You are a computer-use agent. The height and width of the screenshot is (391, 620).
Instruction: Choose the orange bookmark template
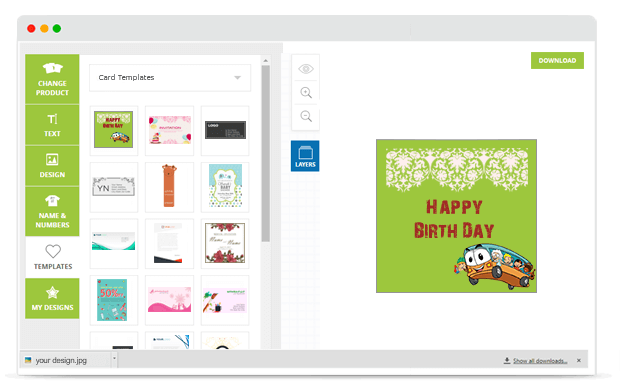[170, 187]
